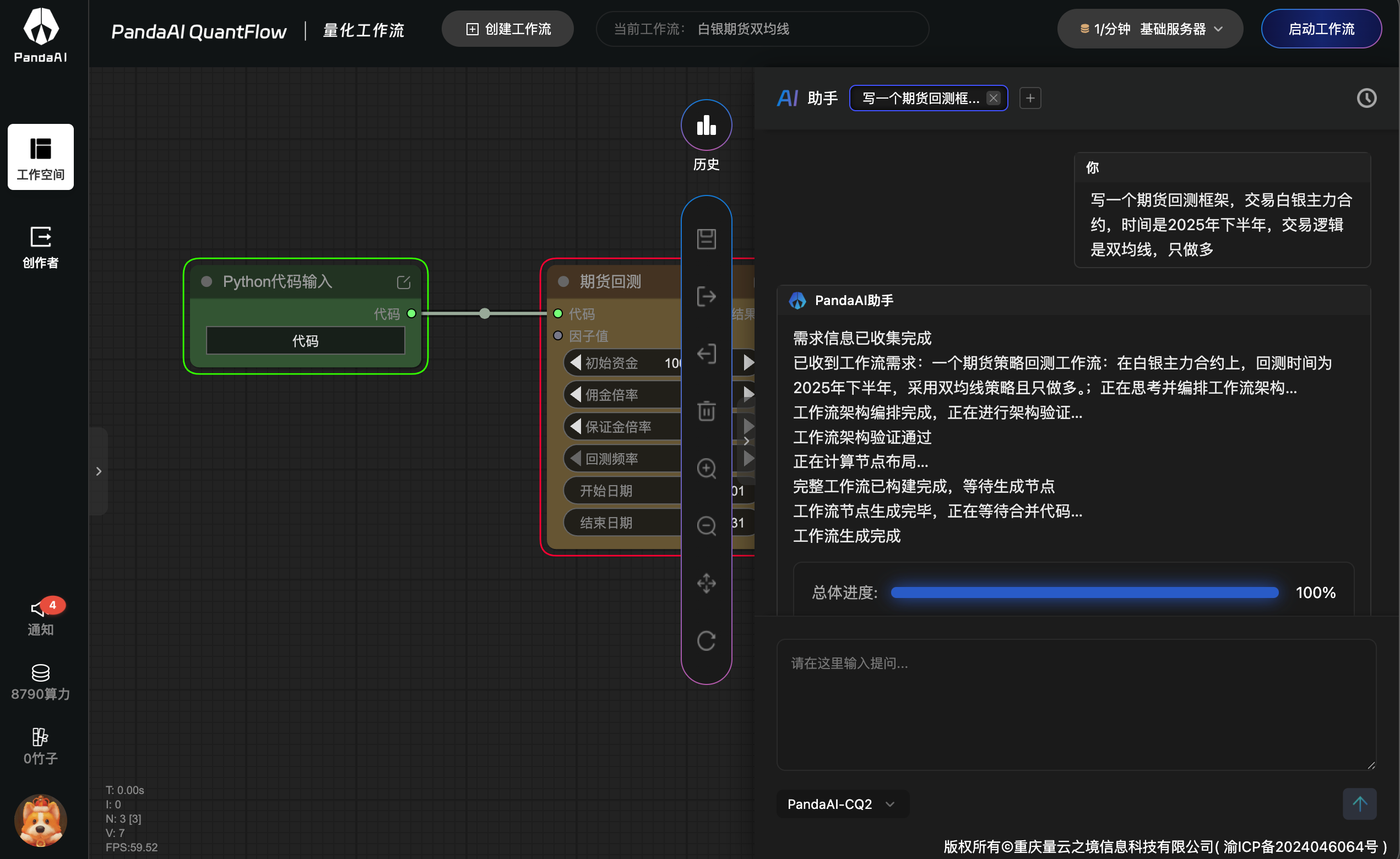The width and height of the screenshot is (1400, 859).
Task: Click right arrow of 佣金倍率
Action: click(749, 394)
